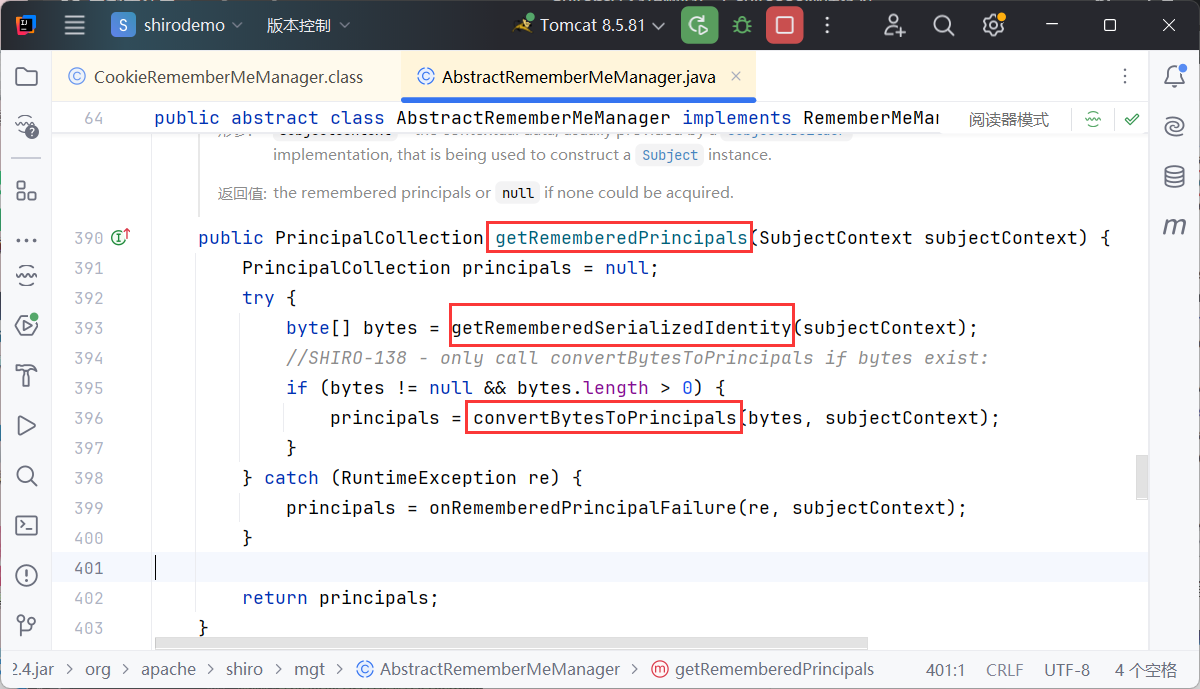
Task: Switch to CookieRememberMeManager.class tab
Action: pos(227,77)
